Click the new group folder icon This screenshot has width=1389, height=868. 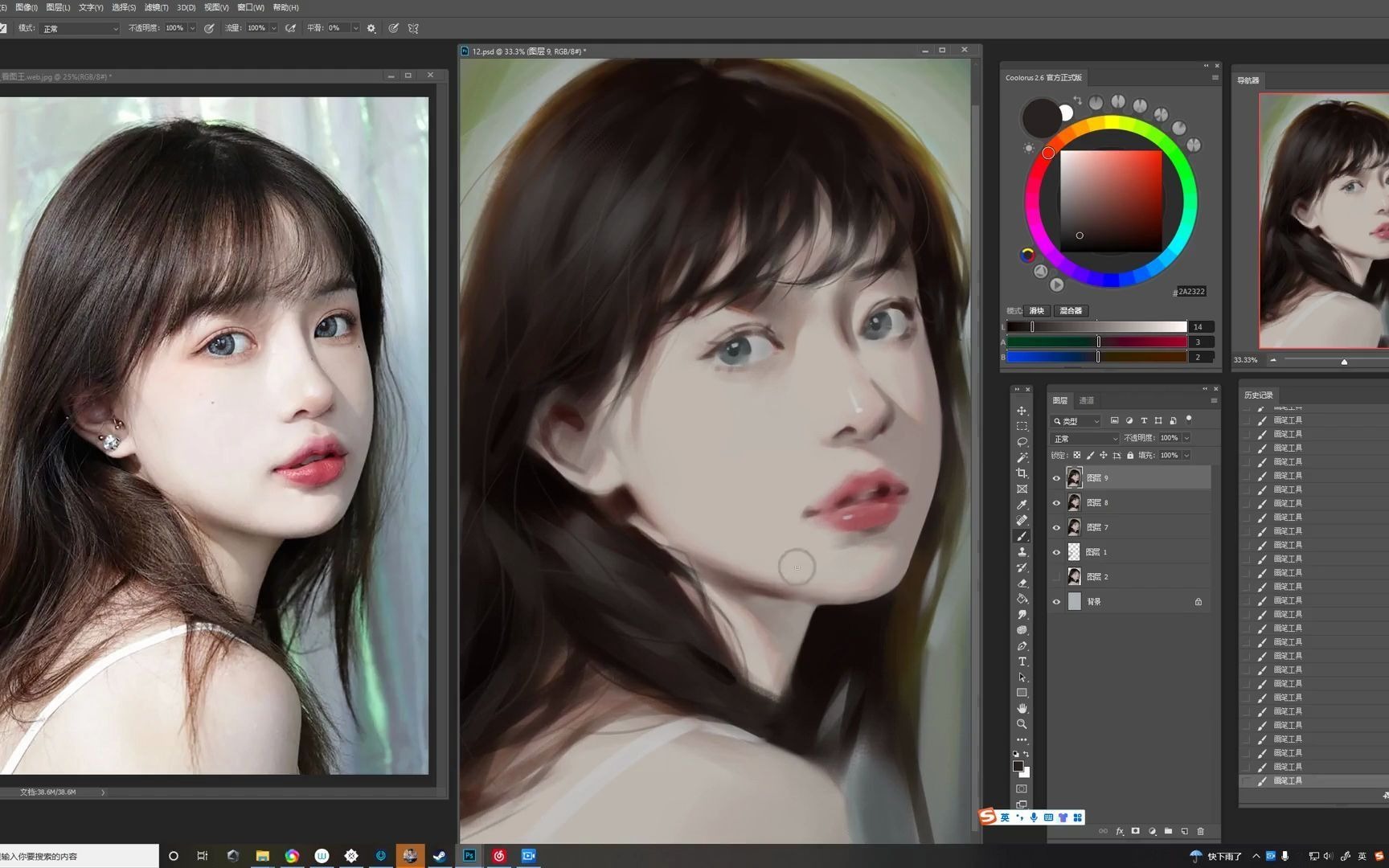pyautogui.click(x=1168, y=831)
